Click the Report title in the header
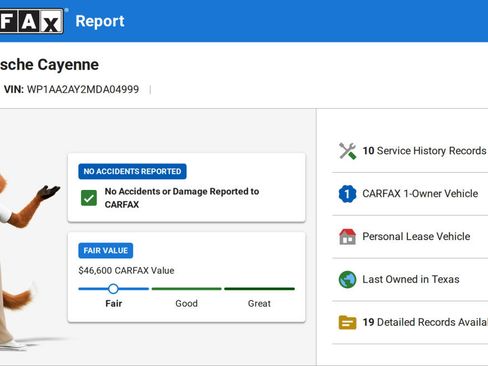This screenshot has width=488, height=366. coord(100,21)
